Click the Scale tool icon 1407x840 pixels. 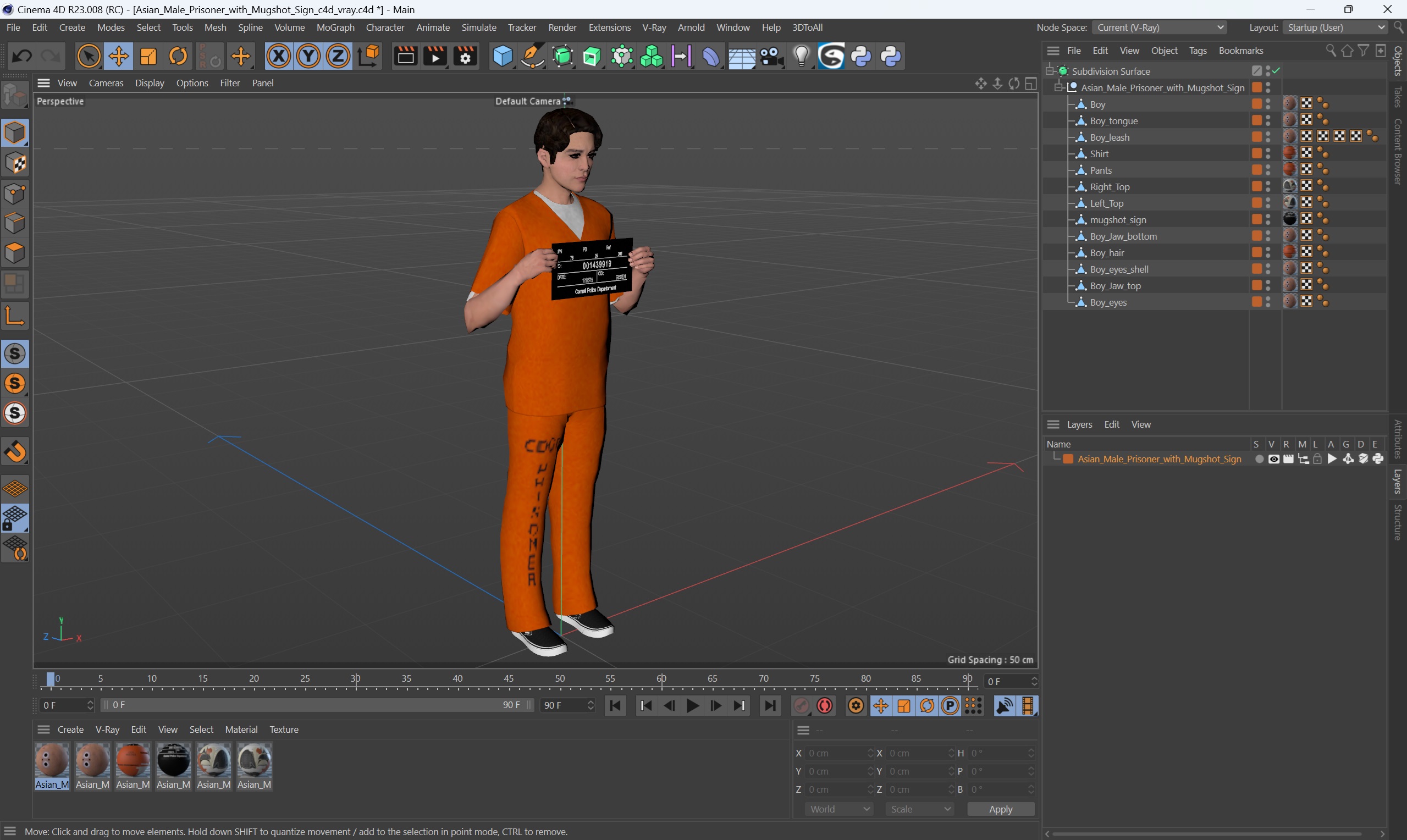(x=147, y=56)
